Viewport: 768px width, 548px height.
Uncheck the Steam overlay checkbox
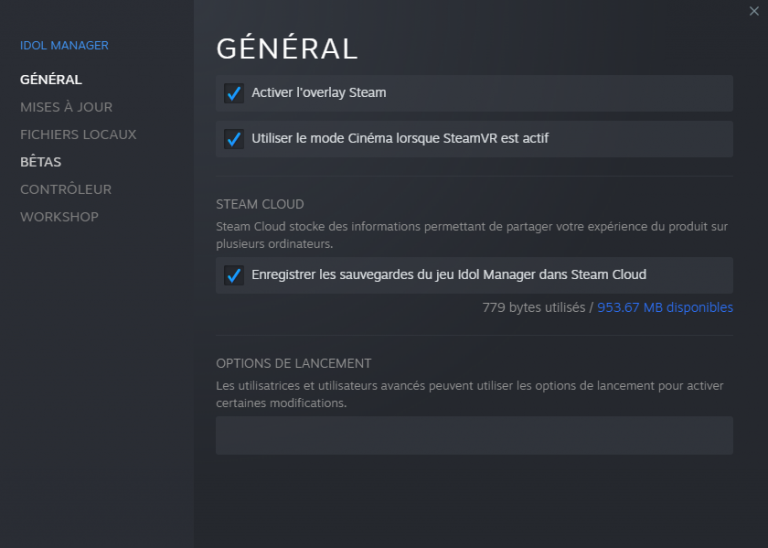(234, 93)
